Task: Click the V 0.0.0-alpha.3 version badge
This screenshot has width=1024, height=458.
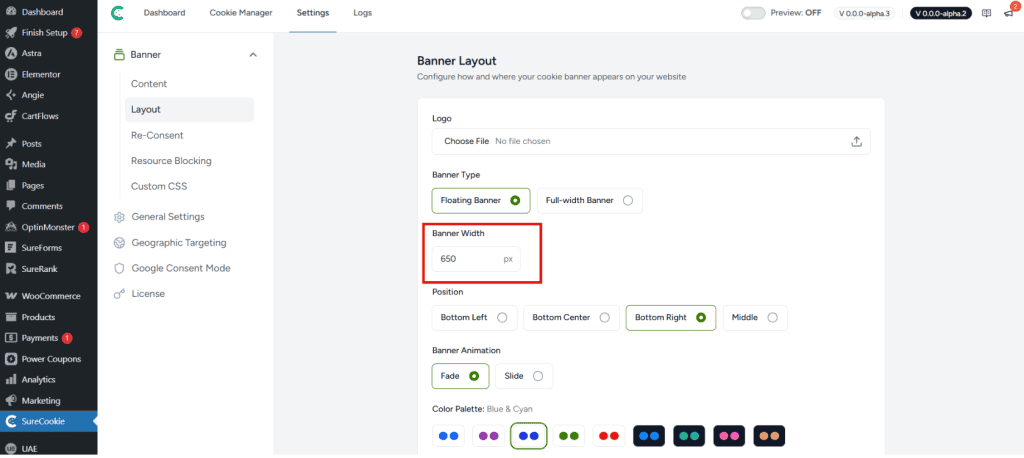Action: pyautogui.click(x=867, y=13)
